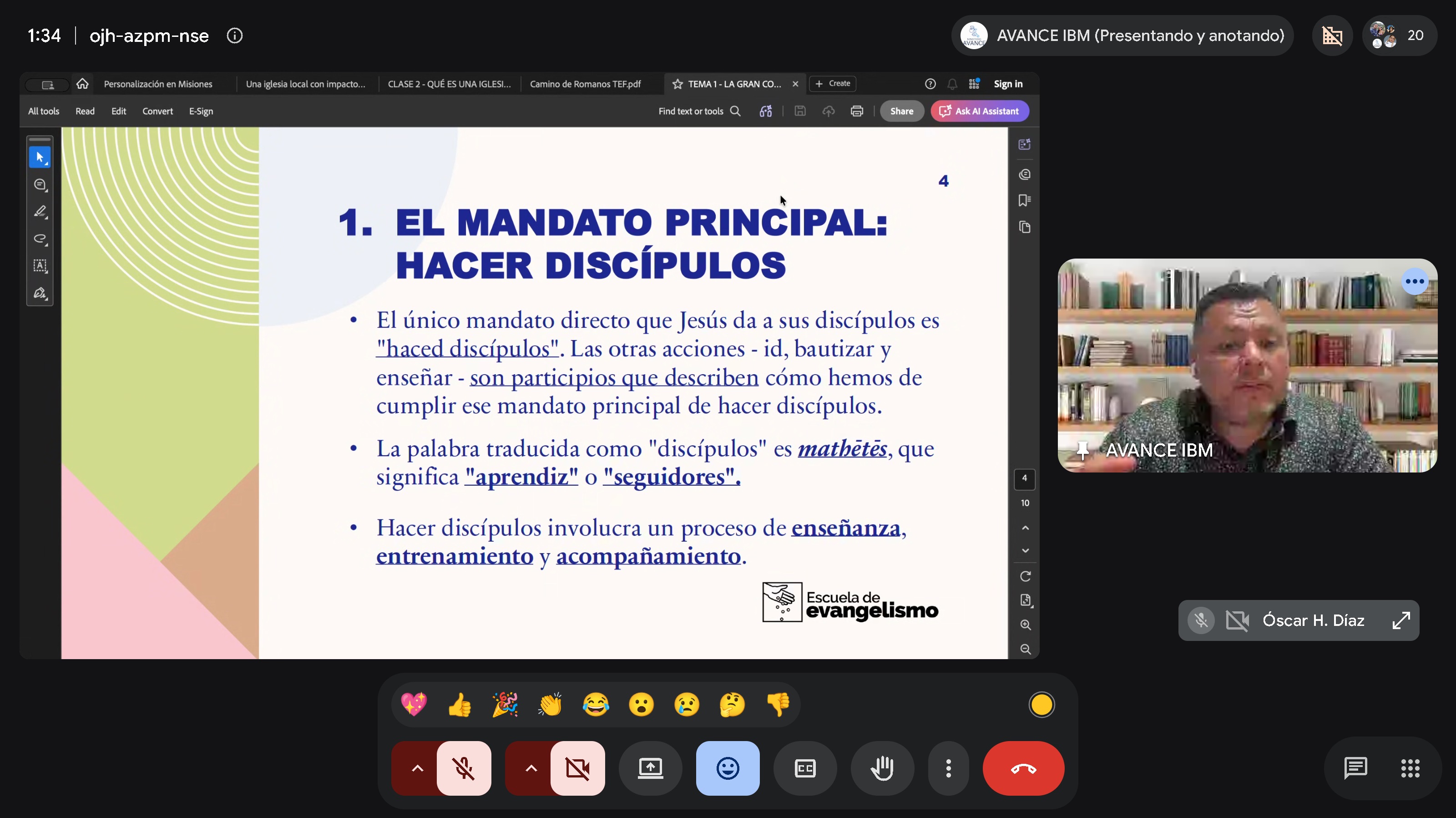The image size is (1456, 818).
Task: Click Sign in link
Action: (x=1008, y=84)
